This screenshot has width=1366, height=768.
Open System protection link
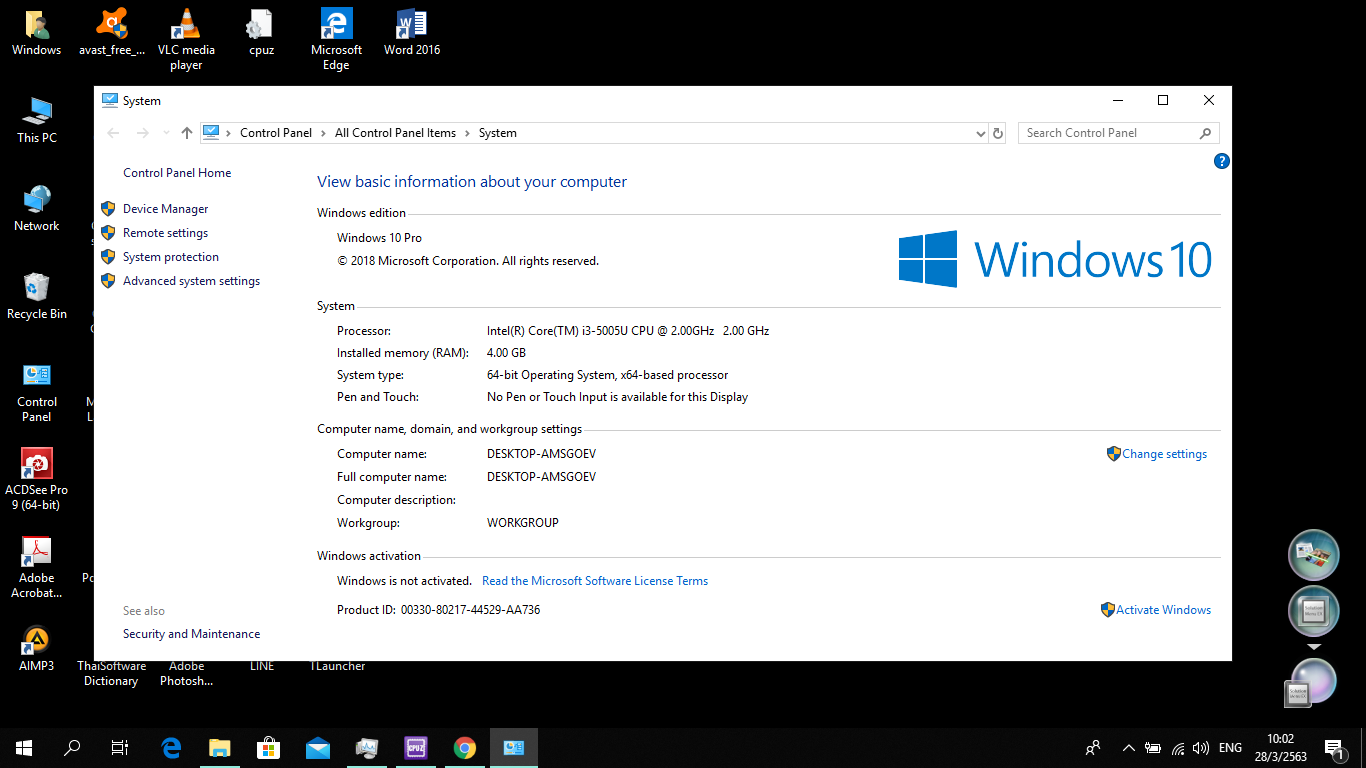(171, 257)
